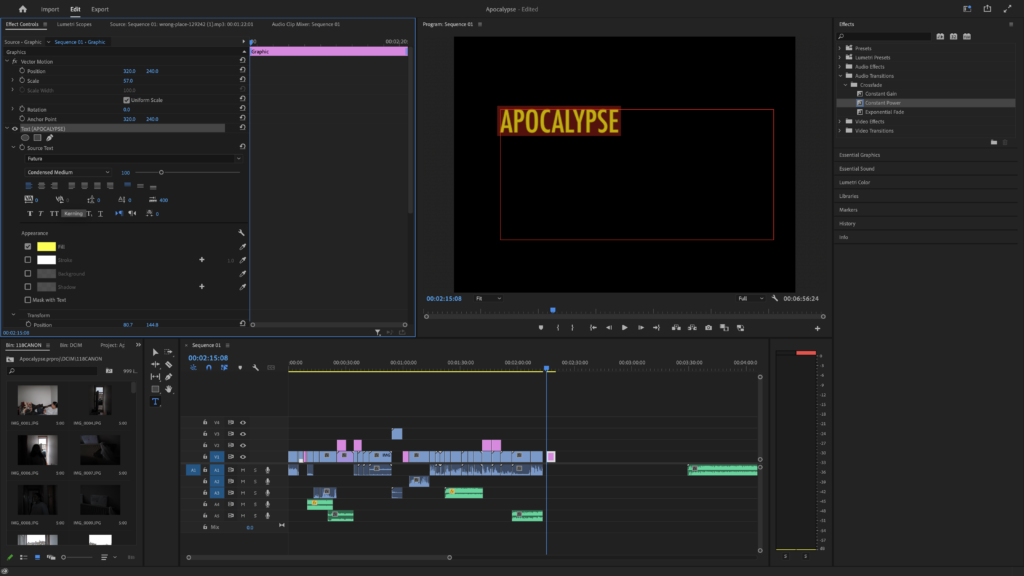The height and width of the screenshot is (576, 1024).
Task: Click the Export Frame camera icon
Action: point(708,327)
